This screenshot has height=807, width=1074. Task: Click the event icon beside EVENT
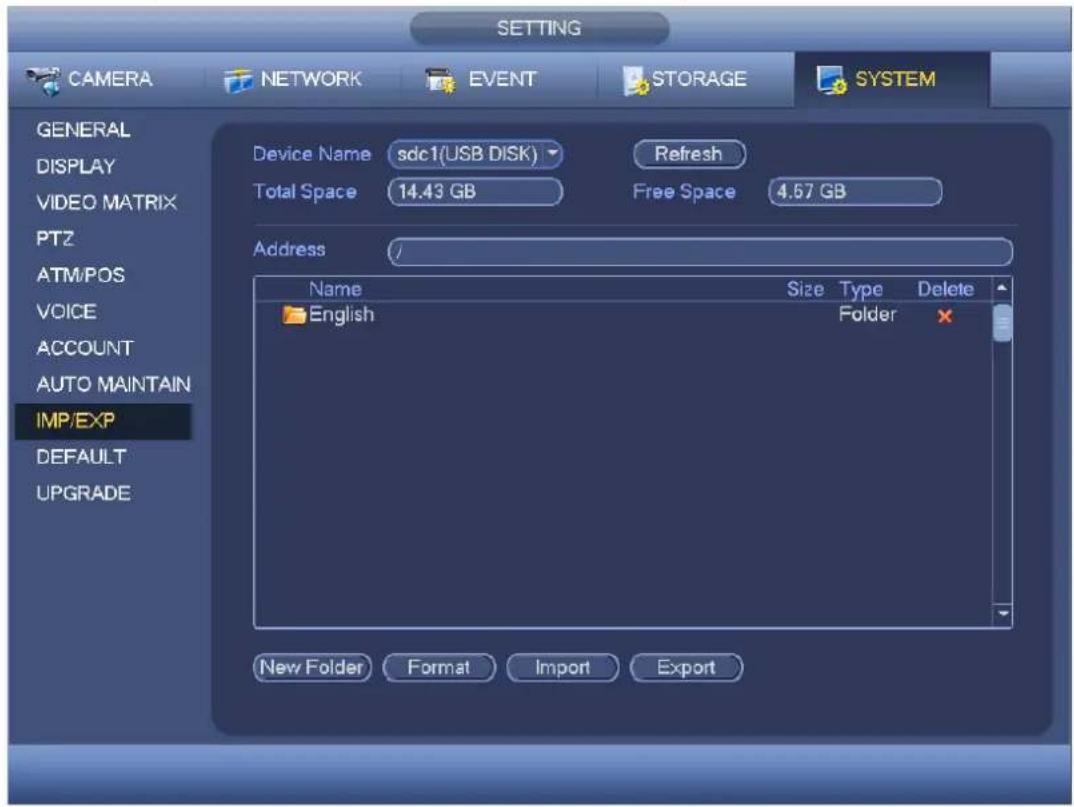pos(439,81)
